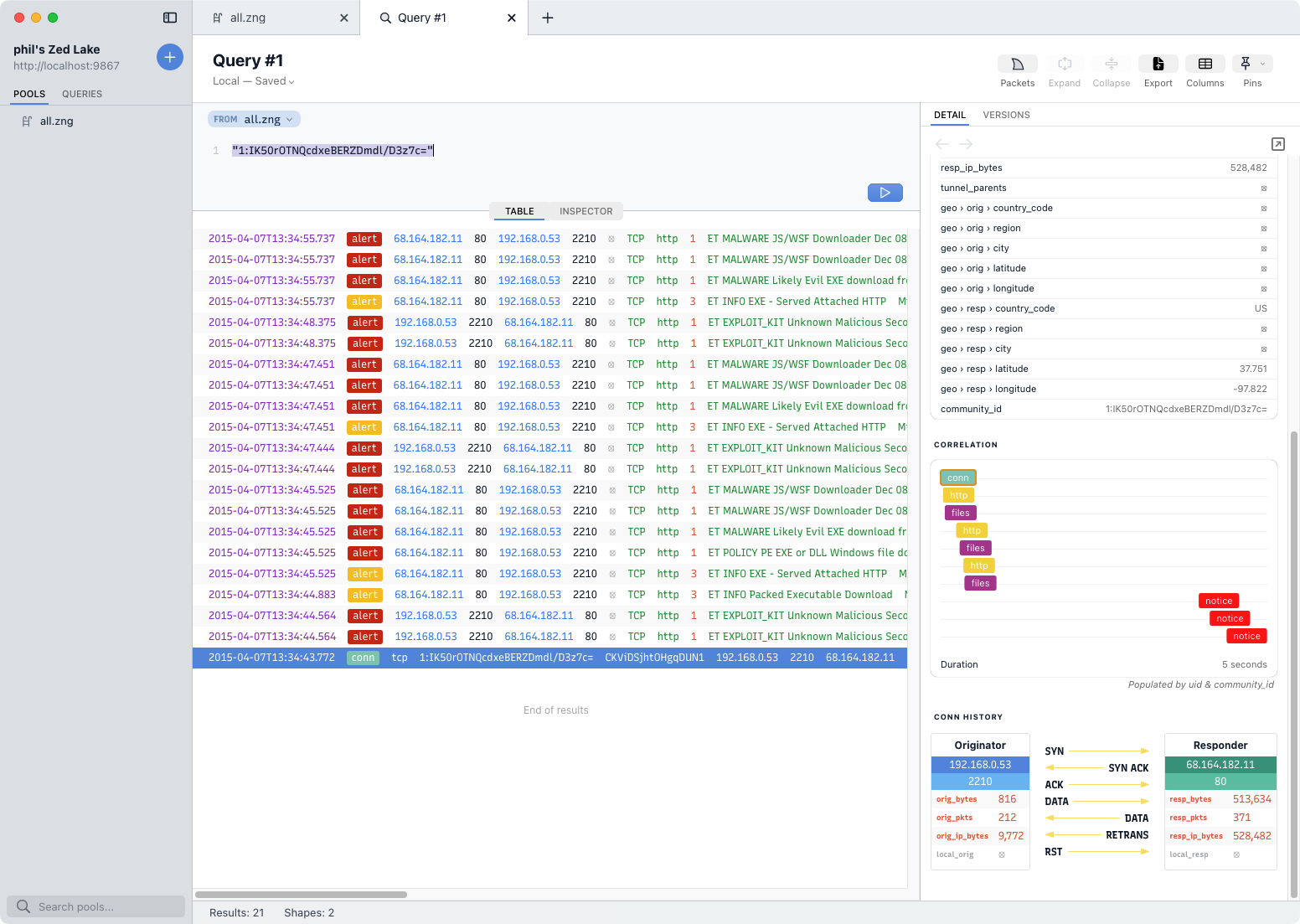Switch to the INSPECTOR tab
Screen dimensions: 1300x924
tap(585, 210)
